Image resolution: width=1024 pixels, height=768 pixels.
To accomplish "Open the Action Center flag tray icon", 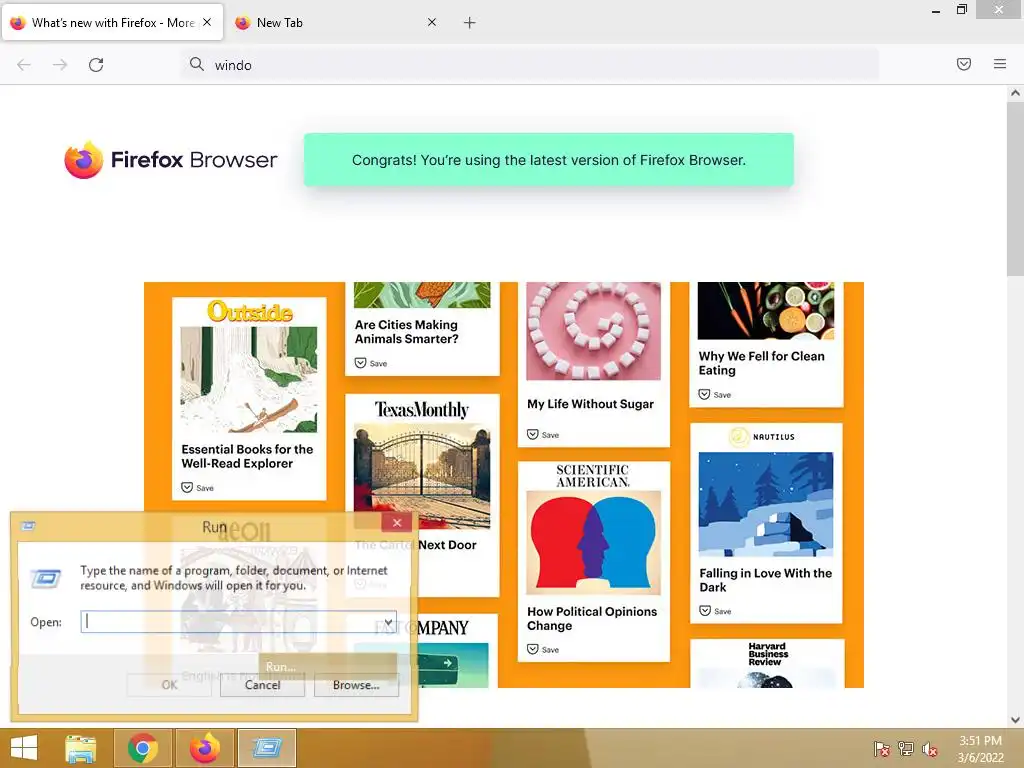I will [882, 749].
